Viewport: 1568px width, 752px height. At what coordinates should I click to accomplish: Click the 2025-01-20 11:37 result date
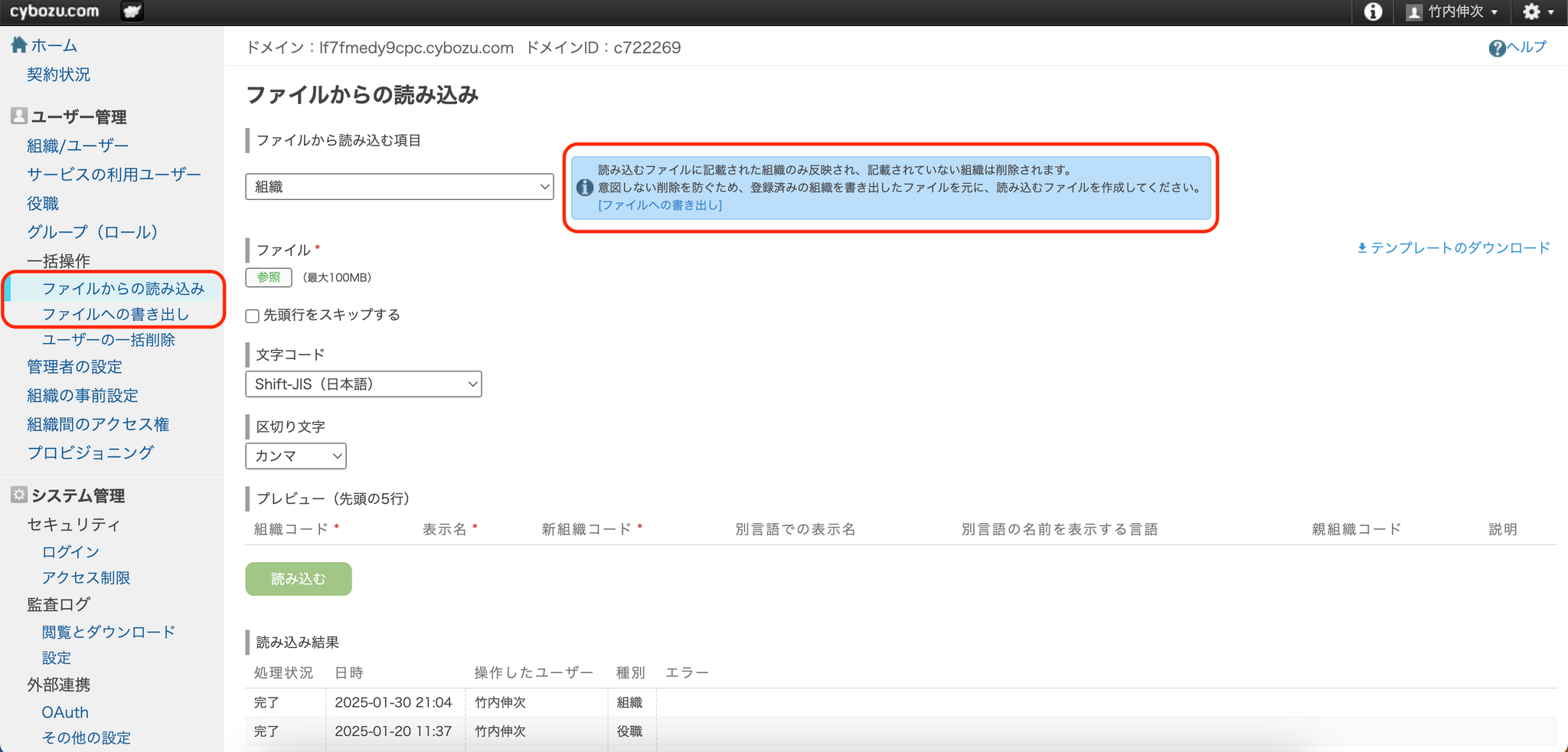[394, 731]
